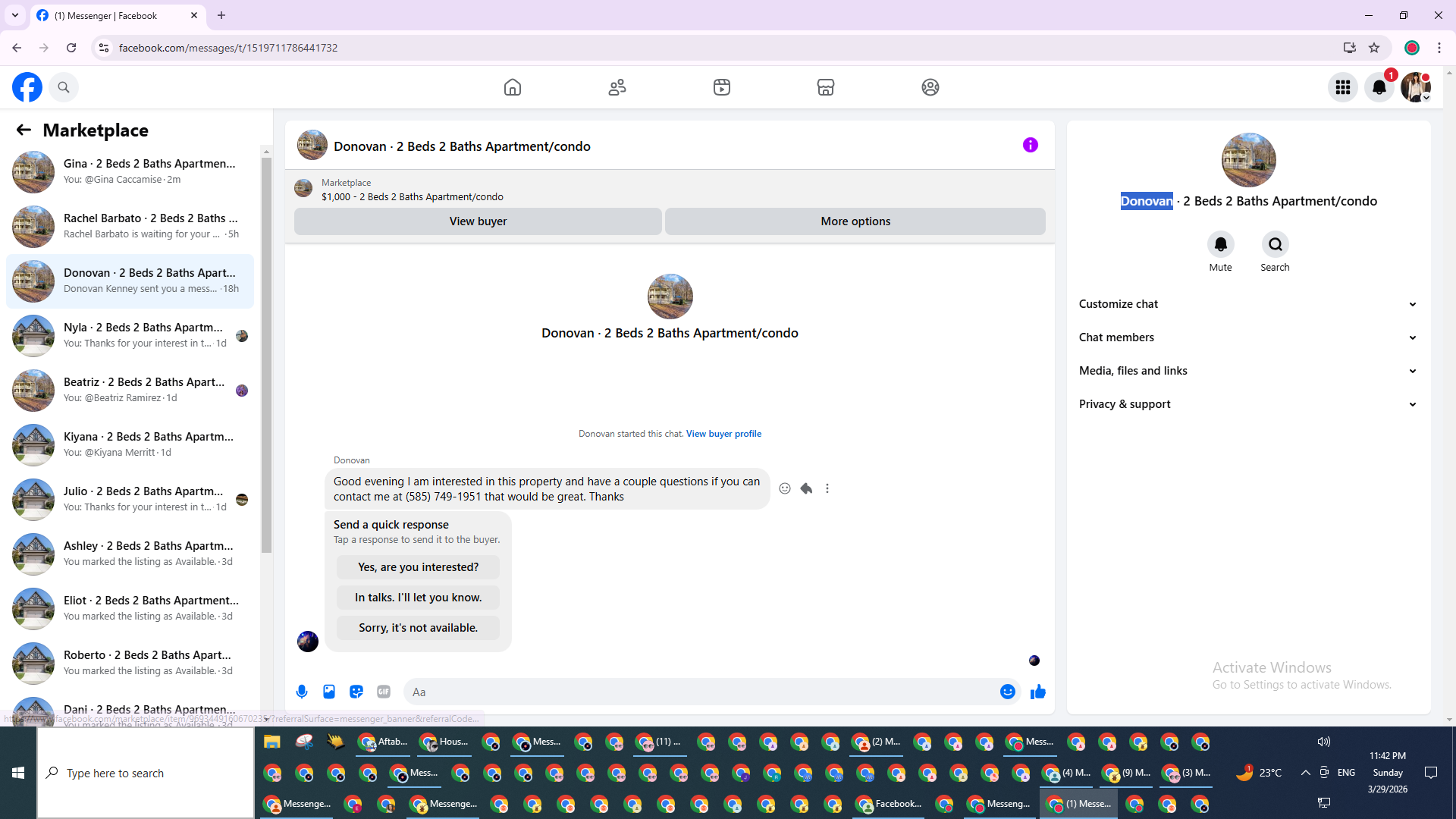
Task: Expand the Privacy & support section
Action: [x=1249, y=404]
